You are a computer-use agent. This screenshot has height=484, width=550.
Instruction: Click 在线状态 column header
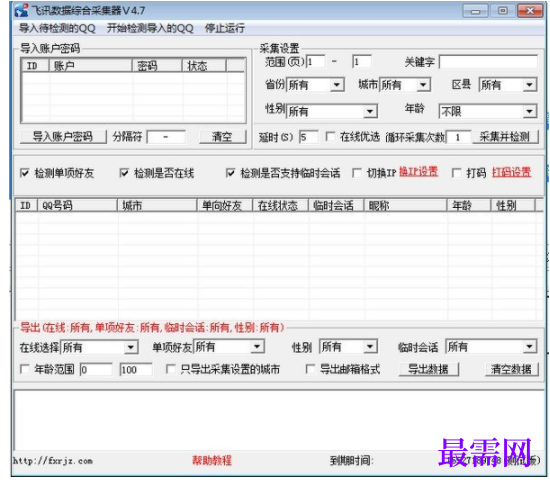[x=280, y=206]
